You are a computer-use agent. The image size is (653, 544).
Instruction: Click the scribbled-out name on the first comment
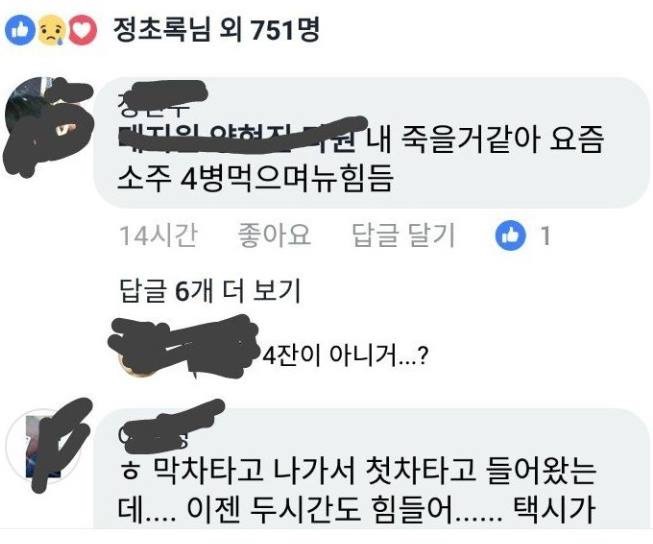point(162,97)
